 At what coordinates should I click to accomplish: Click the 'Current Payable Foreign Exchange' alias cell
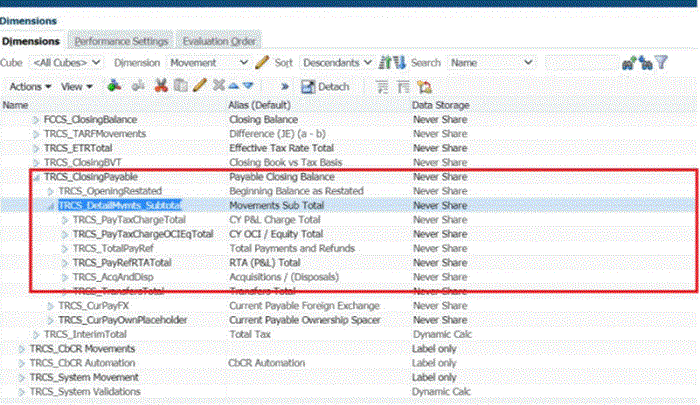(304, 306)
